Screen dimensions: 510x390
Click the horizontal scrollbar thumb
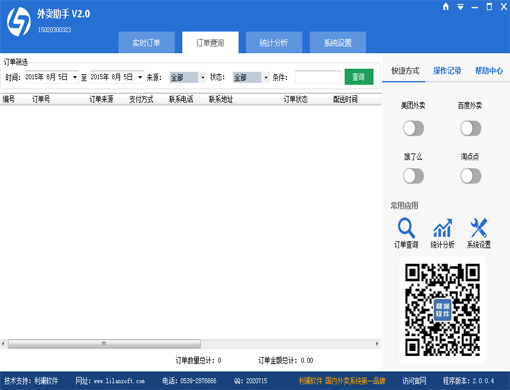click(104, 344)
